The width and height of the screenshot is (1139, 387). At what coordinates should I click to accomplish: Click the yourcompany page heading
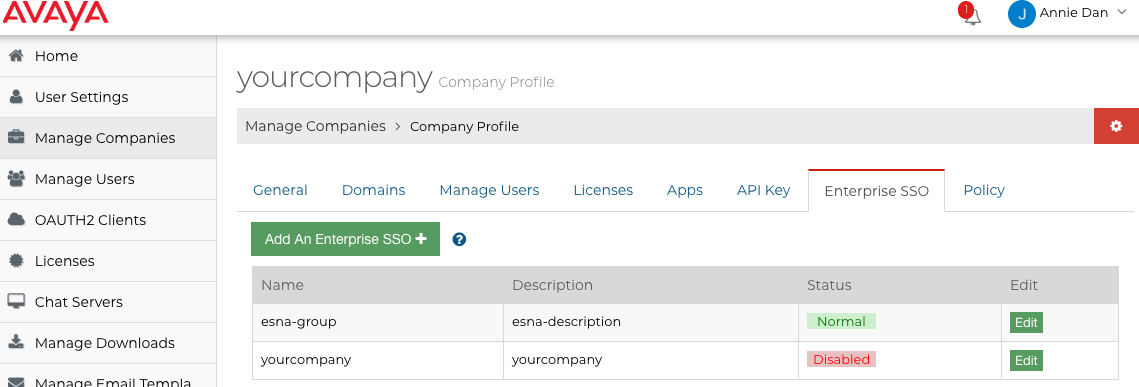334,78
